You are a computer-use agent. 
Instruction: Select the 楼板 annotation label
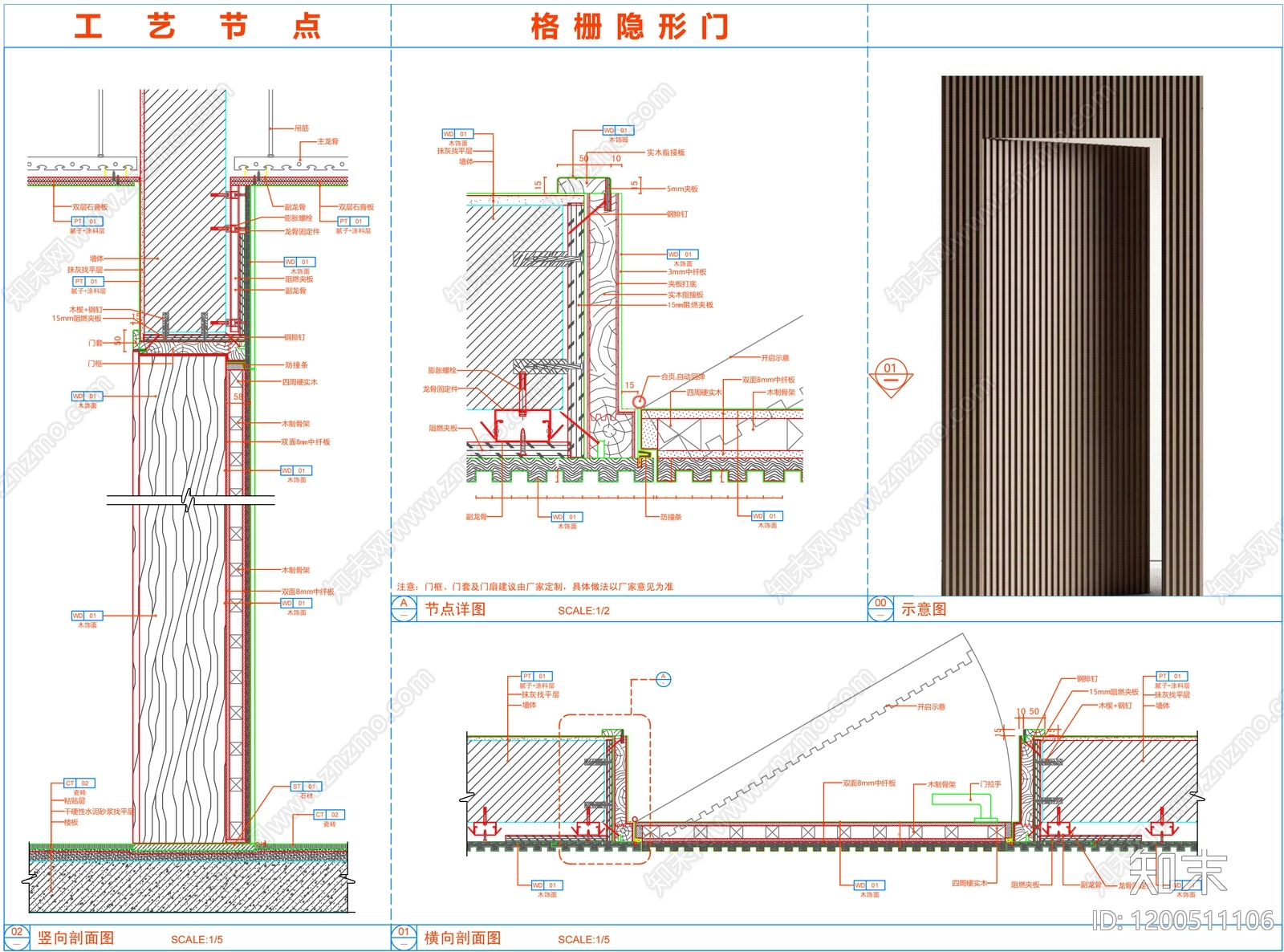(x=71, y=823)
